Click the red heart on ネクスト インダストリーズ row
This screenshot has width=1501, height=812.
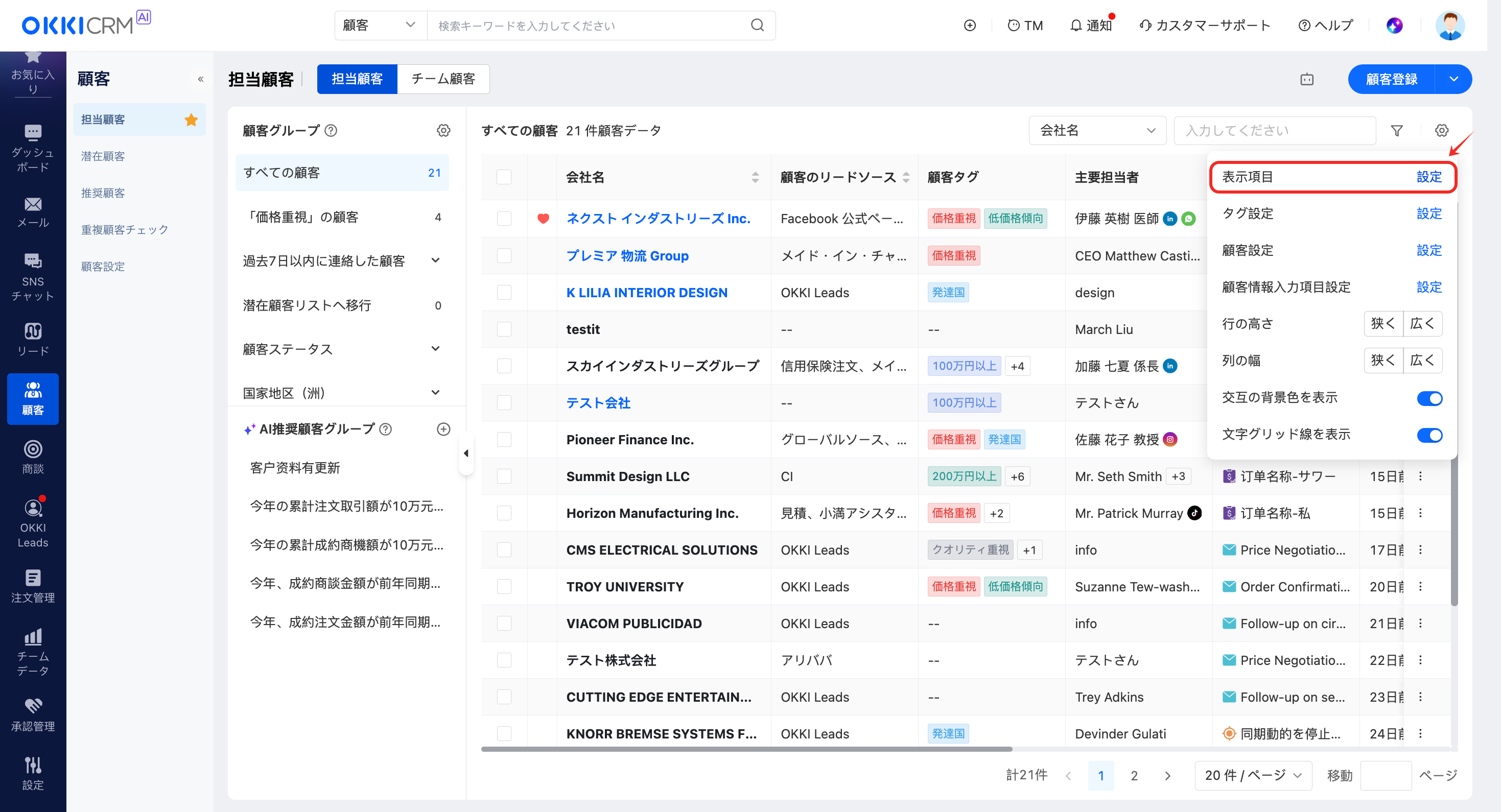pyautogui.click(x=543, y=219)
